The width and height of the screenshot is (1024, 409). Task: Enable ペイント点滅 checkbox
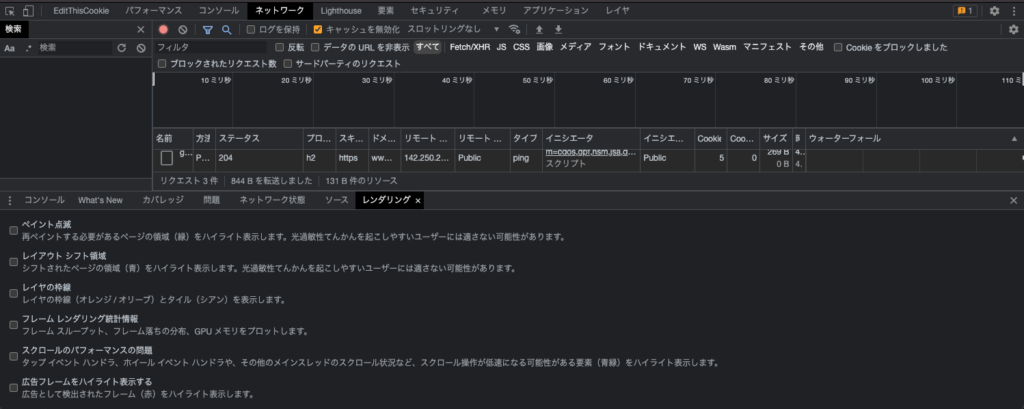click(x=13, y=231)
